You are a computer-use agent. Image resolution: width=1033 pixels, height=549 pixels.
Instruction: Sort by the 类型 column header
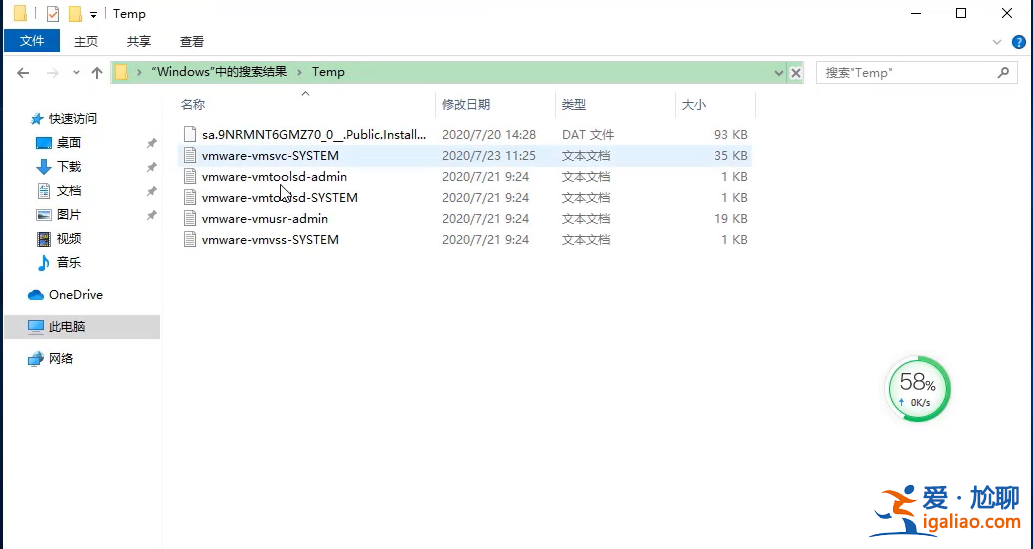574,104
